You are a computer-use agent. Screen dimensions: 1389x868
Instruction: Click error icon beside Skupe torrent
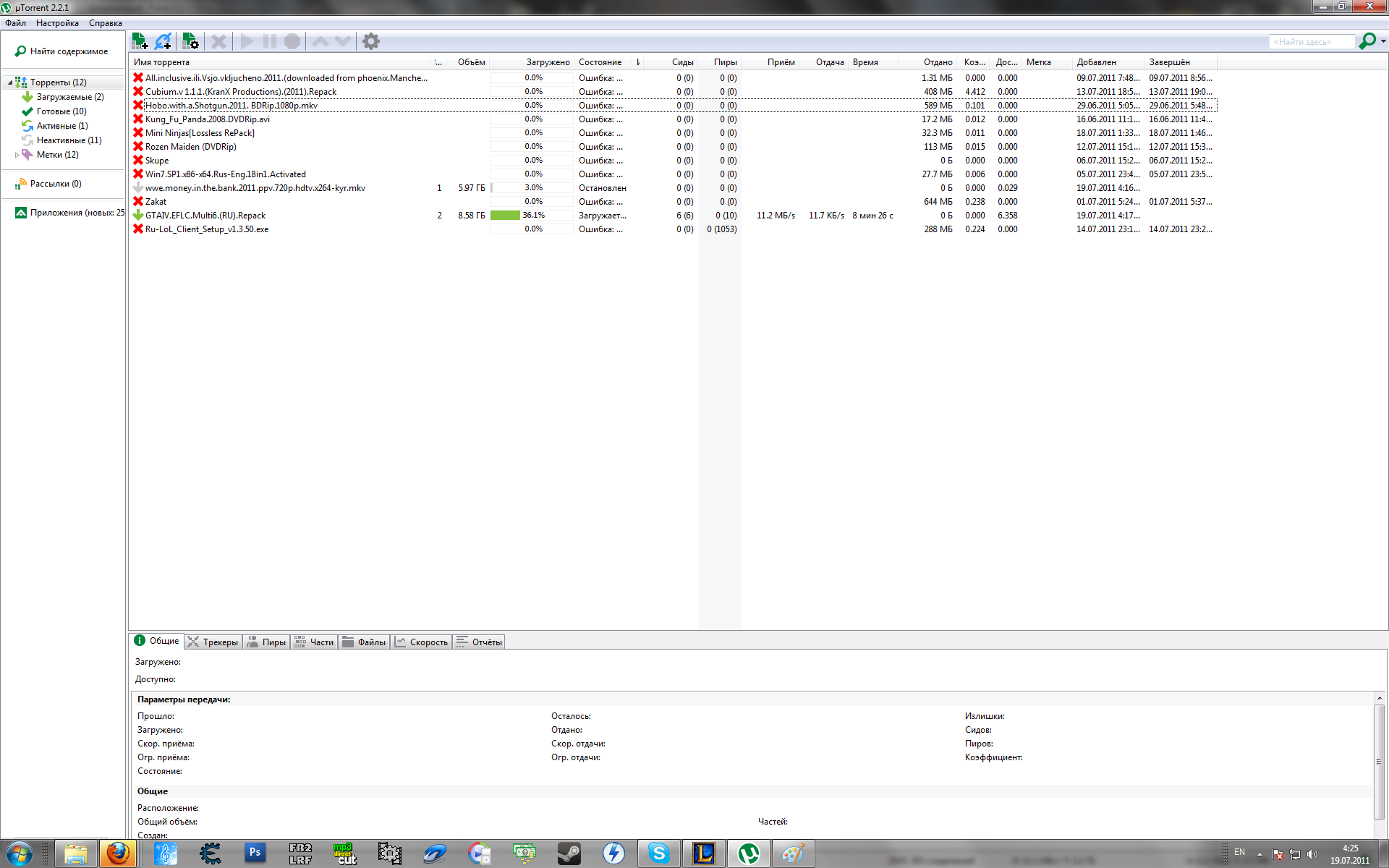(x=137, y=161)
